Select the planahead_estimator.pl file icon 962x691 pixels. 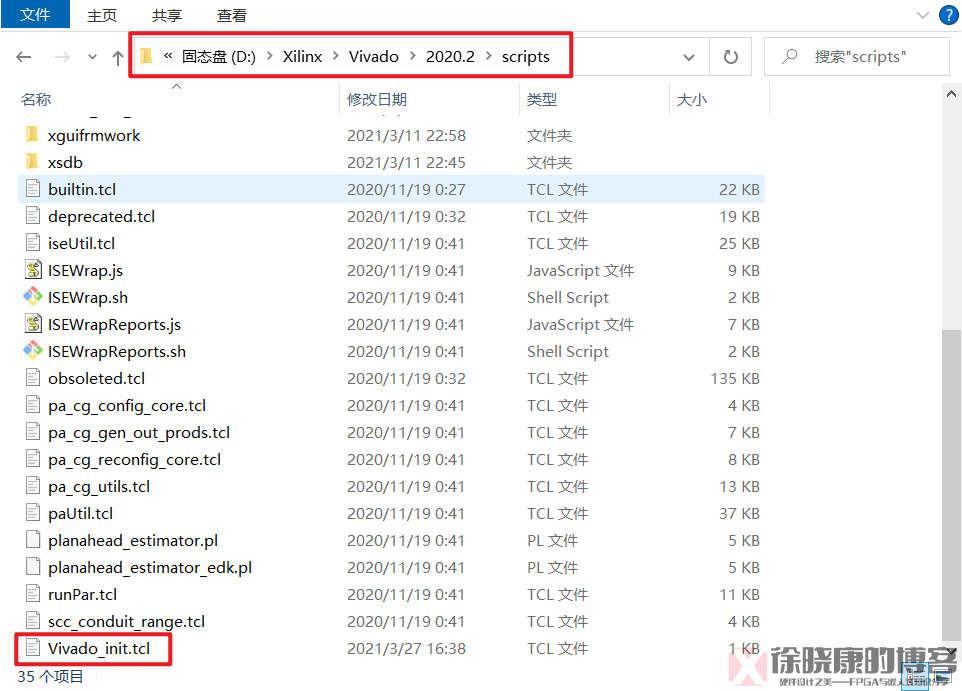click(x=33, y=539)
